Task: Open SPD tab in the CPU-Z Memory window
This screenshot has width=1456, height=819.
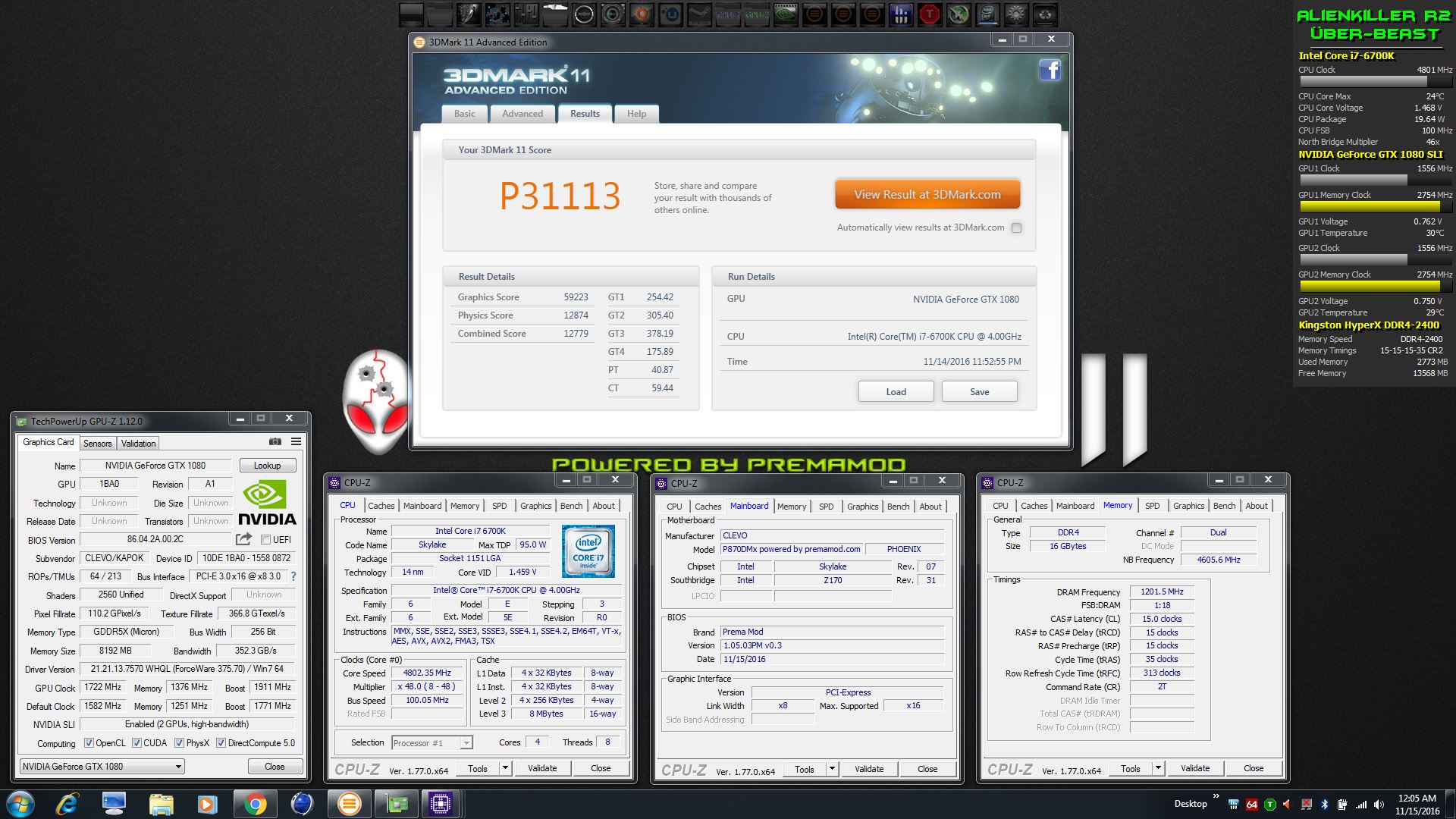Action: [x=1153, y=506]
